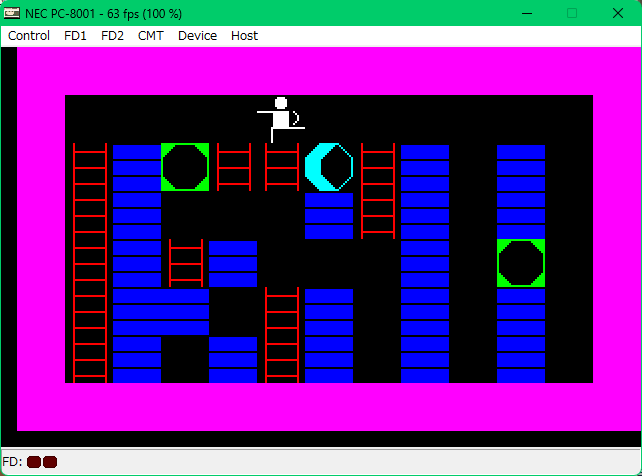This screenshot has height=476, width=642.
Task: Click the red ladder at bottom center
Action: 282,335
